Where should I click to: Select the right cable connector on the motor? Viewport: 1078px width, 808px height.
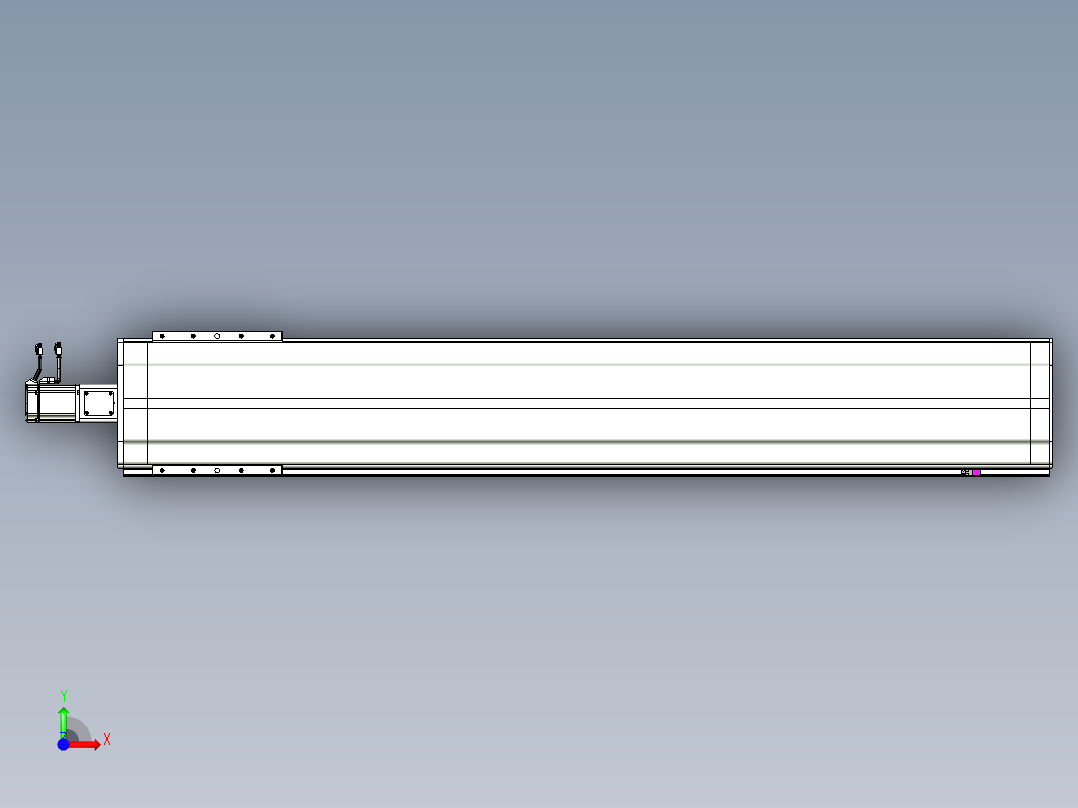pos(58,348)
